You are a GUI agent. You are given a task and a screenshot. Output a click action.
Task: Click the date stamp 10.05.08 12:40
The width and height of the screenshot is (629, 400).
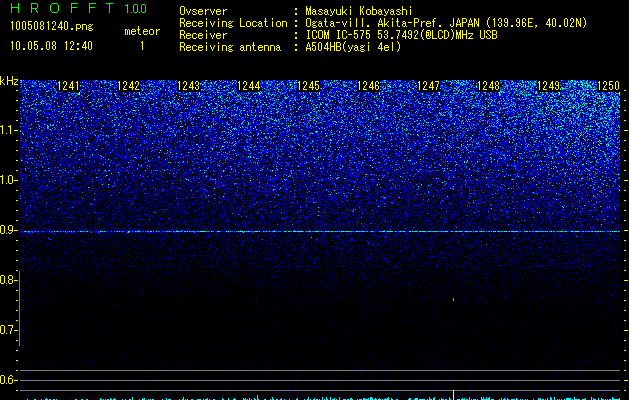(51, 46)
